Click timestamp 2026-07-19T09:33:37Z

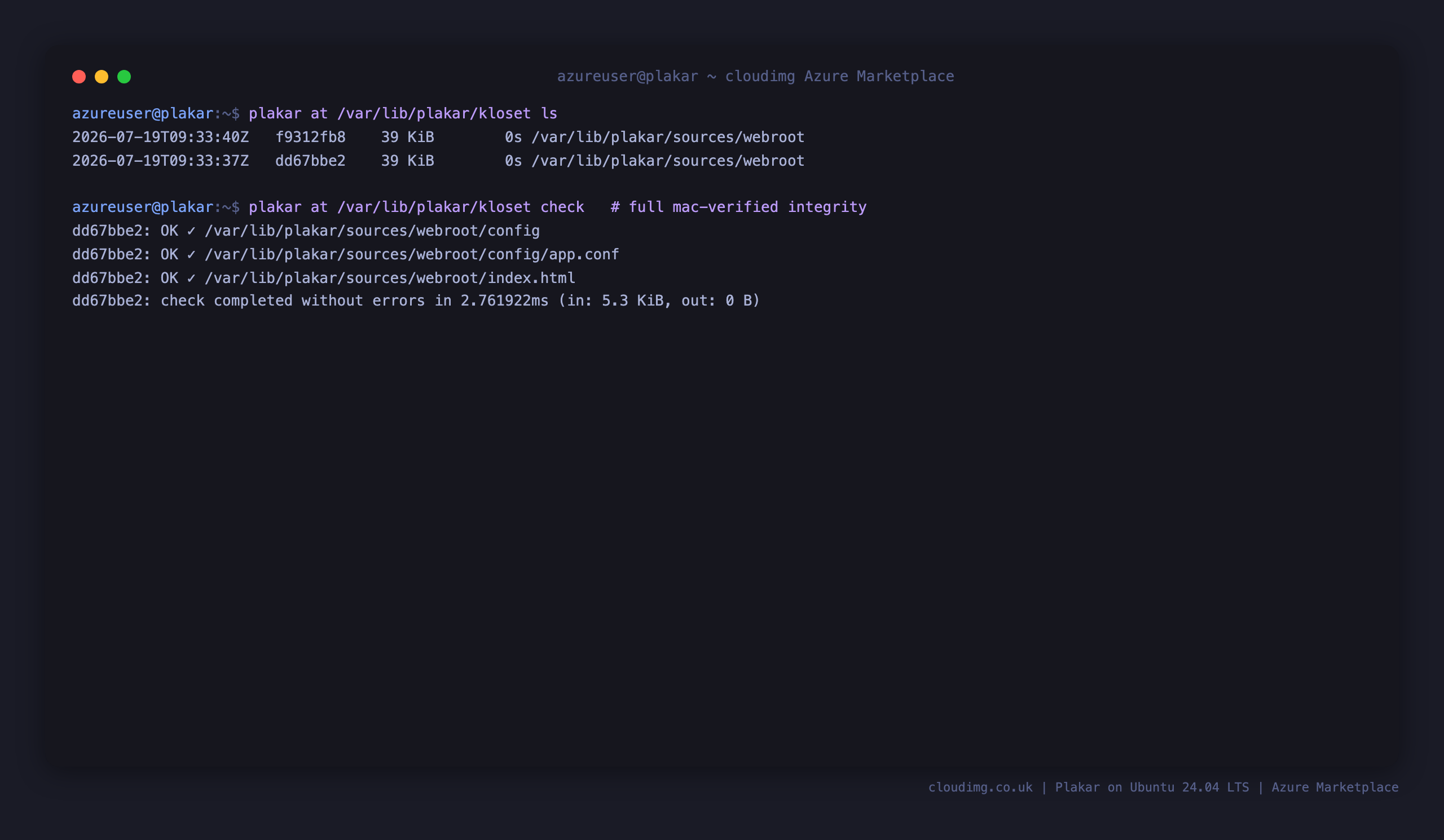tap(160, 161)
